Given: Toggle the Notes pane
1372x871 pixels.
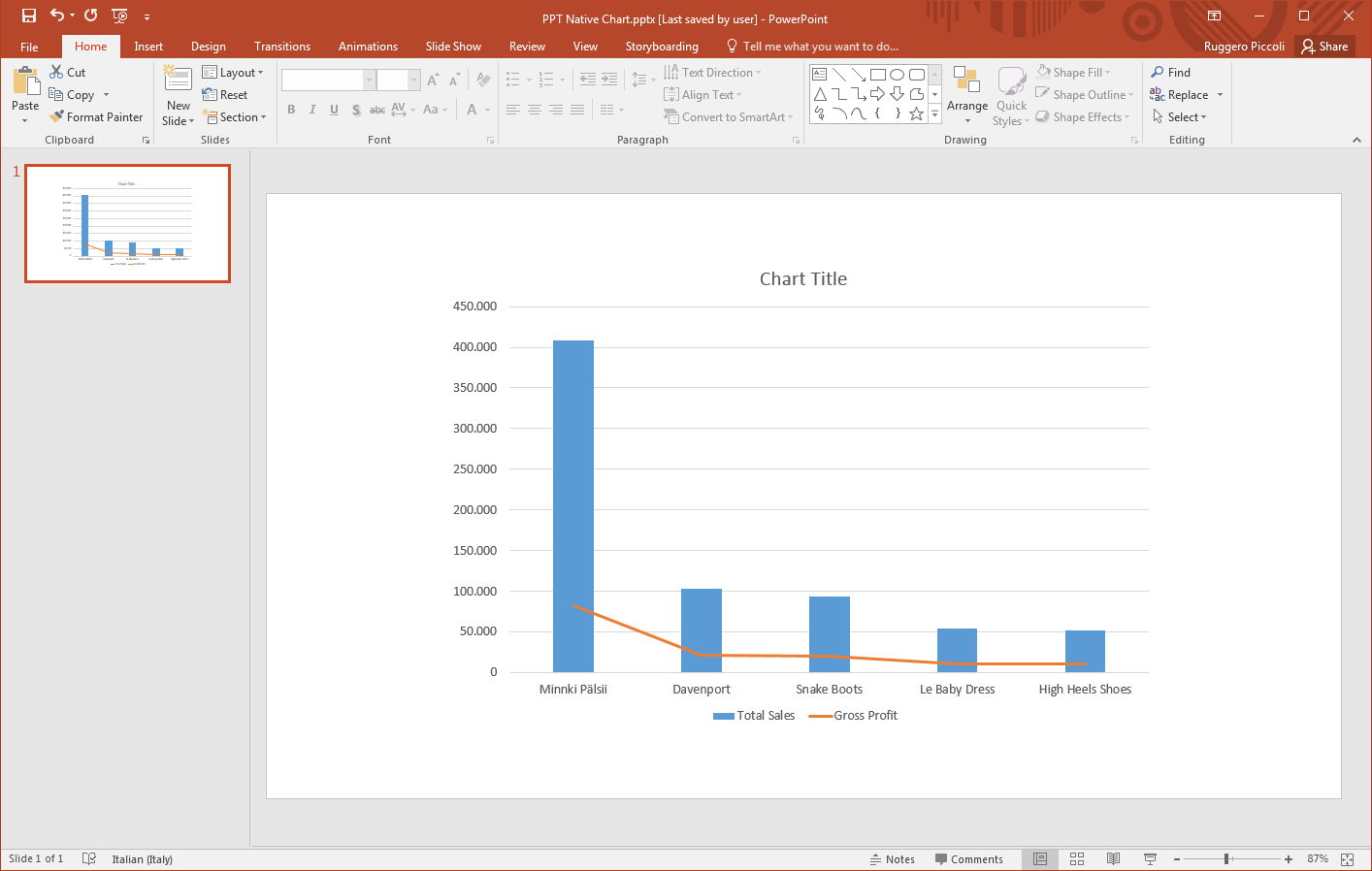Looking at the screenshot, I should point(893,859).
